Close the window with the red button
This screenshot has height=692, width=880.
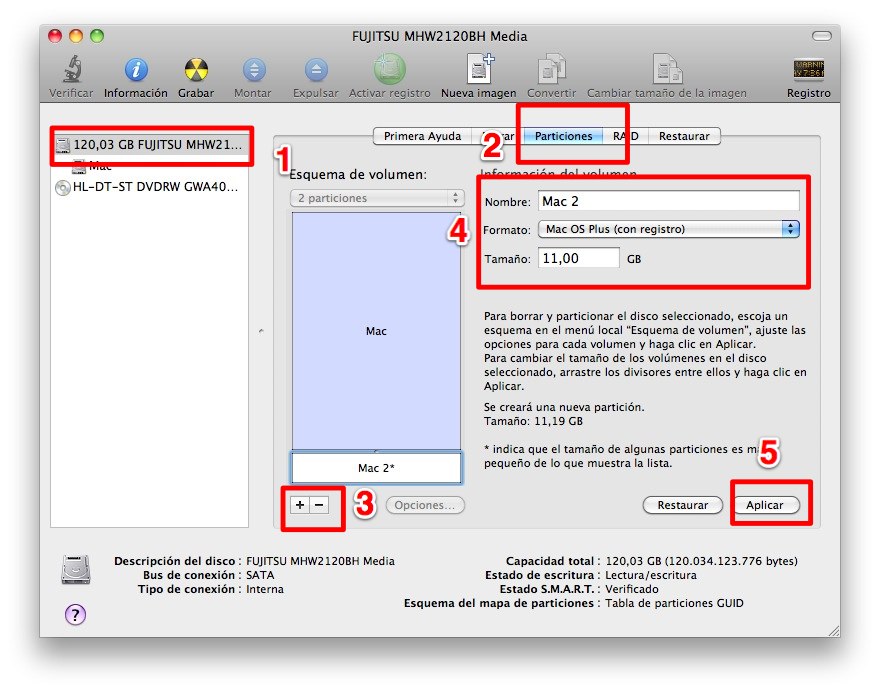click(54, 36)
